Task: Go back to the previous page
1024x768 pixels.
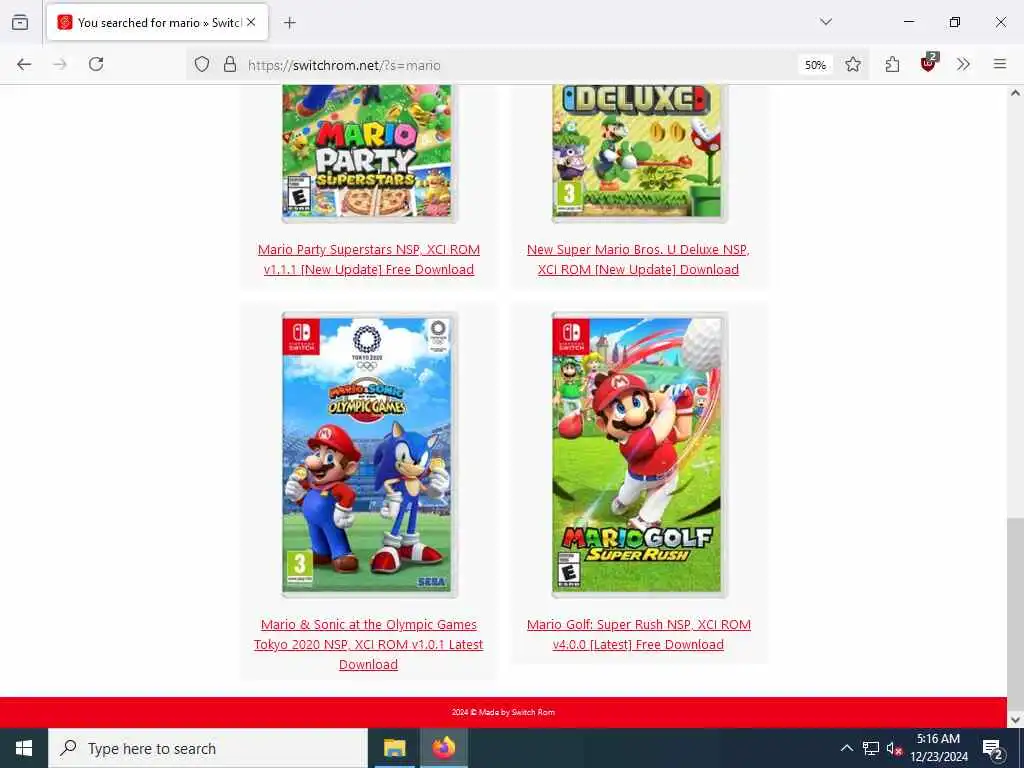Action: 24,64
